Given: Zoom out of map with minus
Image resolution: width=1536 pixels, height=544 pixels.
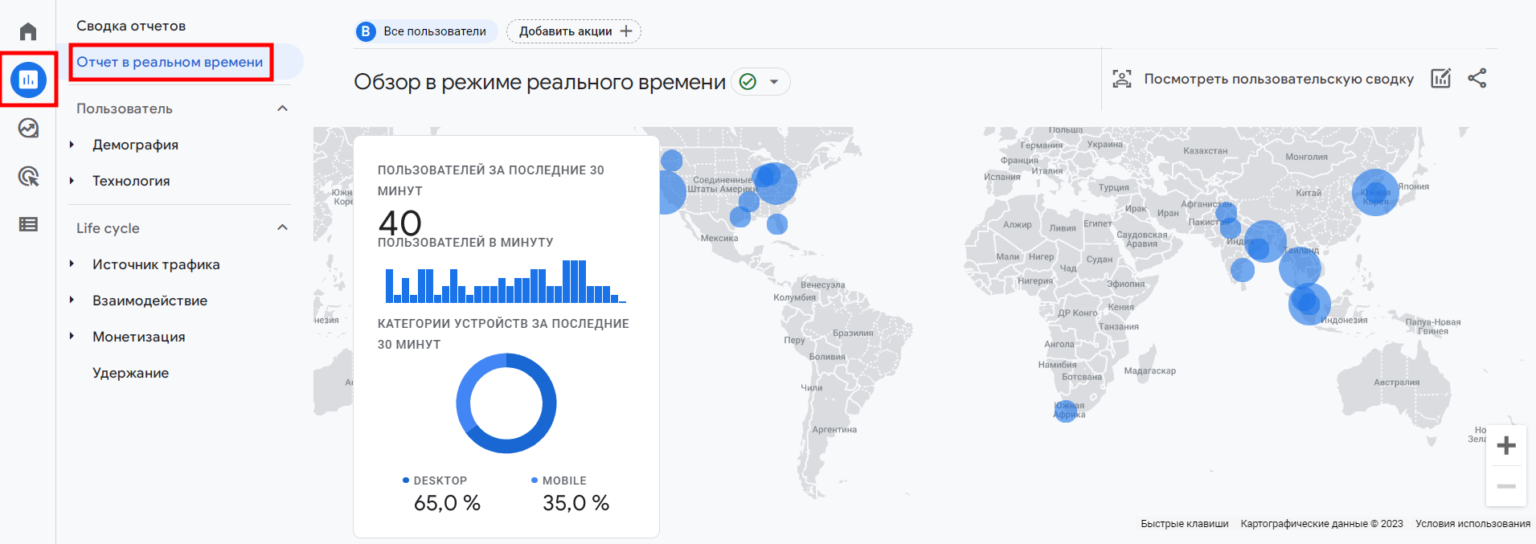Looking at the screenshot, I should pos(1506,486).
